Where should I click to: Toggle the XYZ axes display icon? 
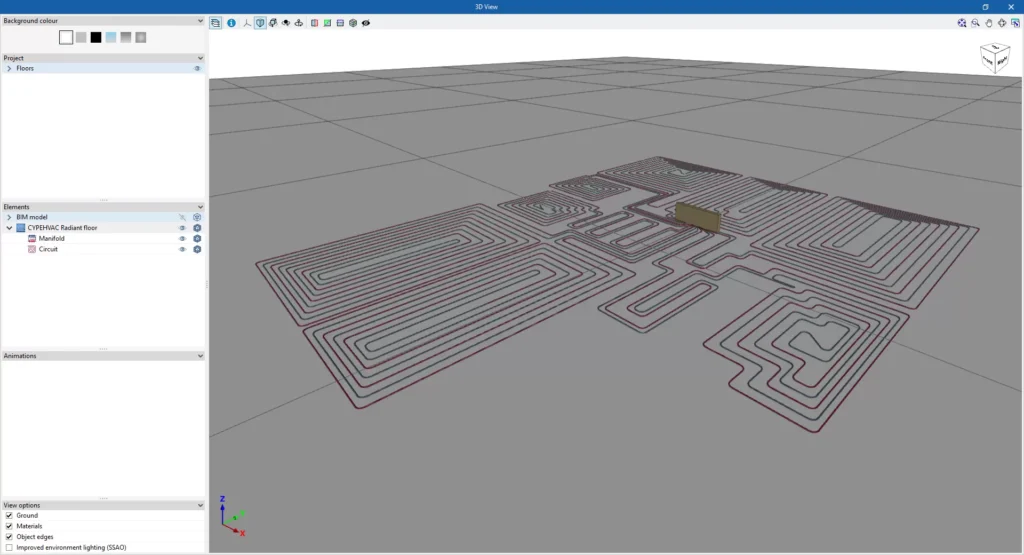tap(247, 23)
